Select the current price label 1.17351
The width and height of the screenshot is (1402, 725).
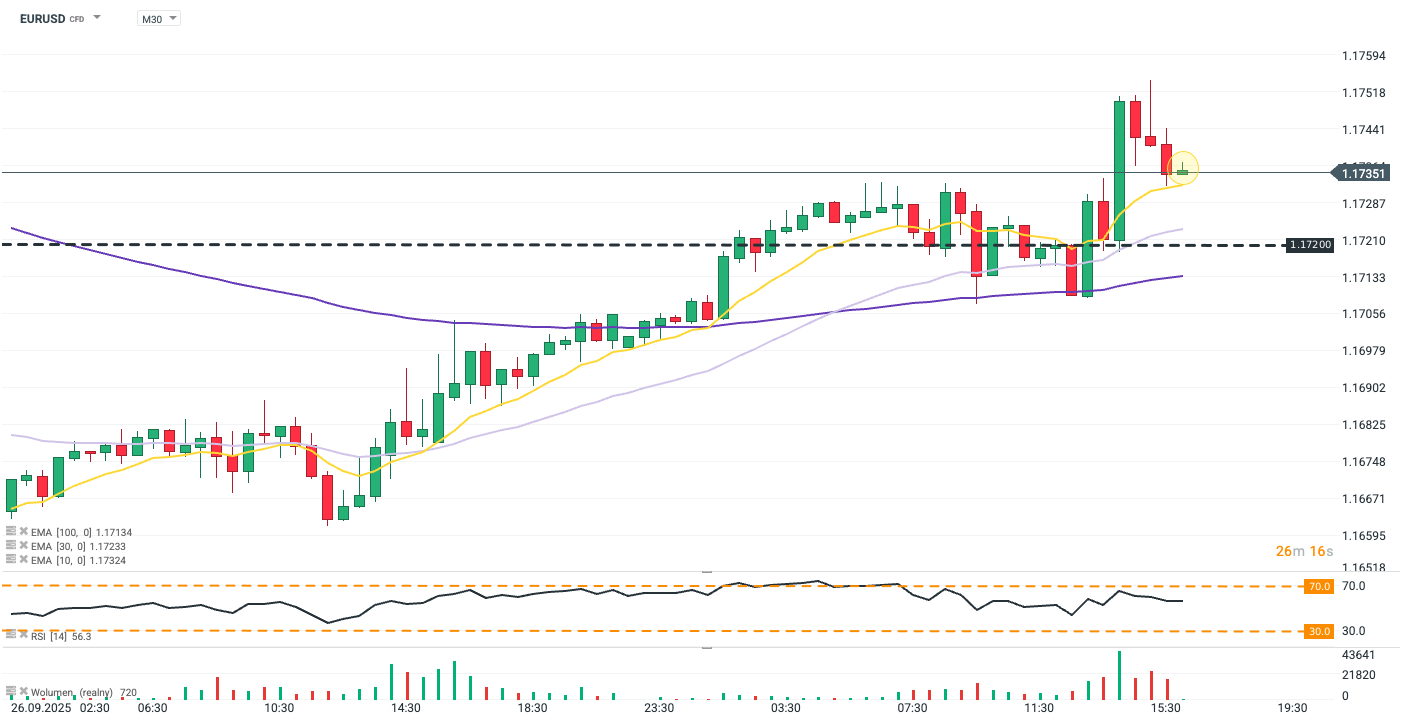[1361, 173]
